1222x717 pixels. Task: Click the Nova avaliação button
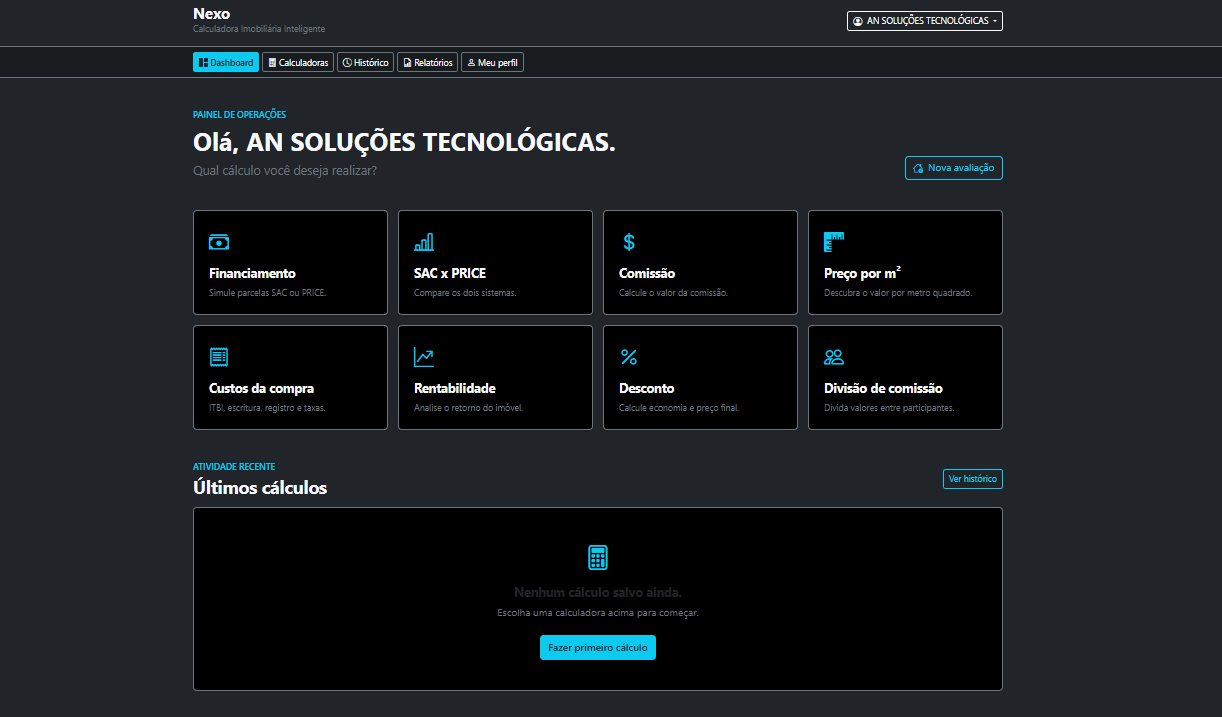954,168
